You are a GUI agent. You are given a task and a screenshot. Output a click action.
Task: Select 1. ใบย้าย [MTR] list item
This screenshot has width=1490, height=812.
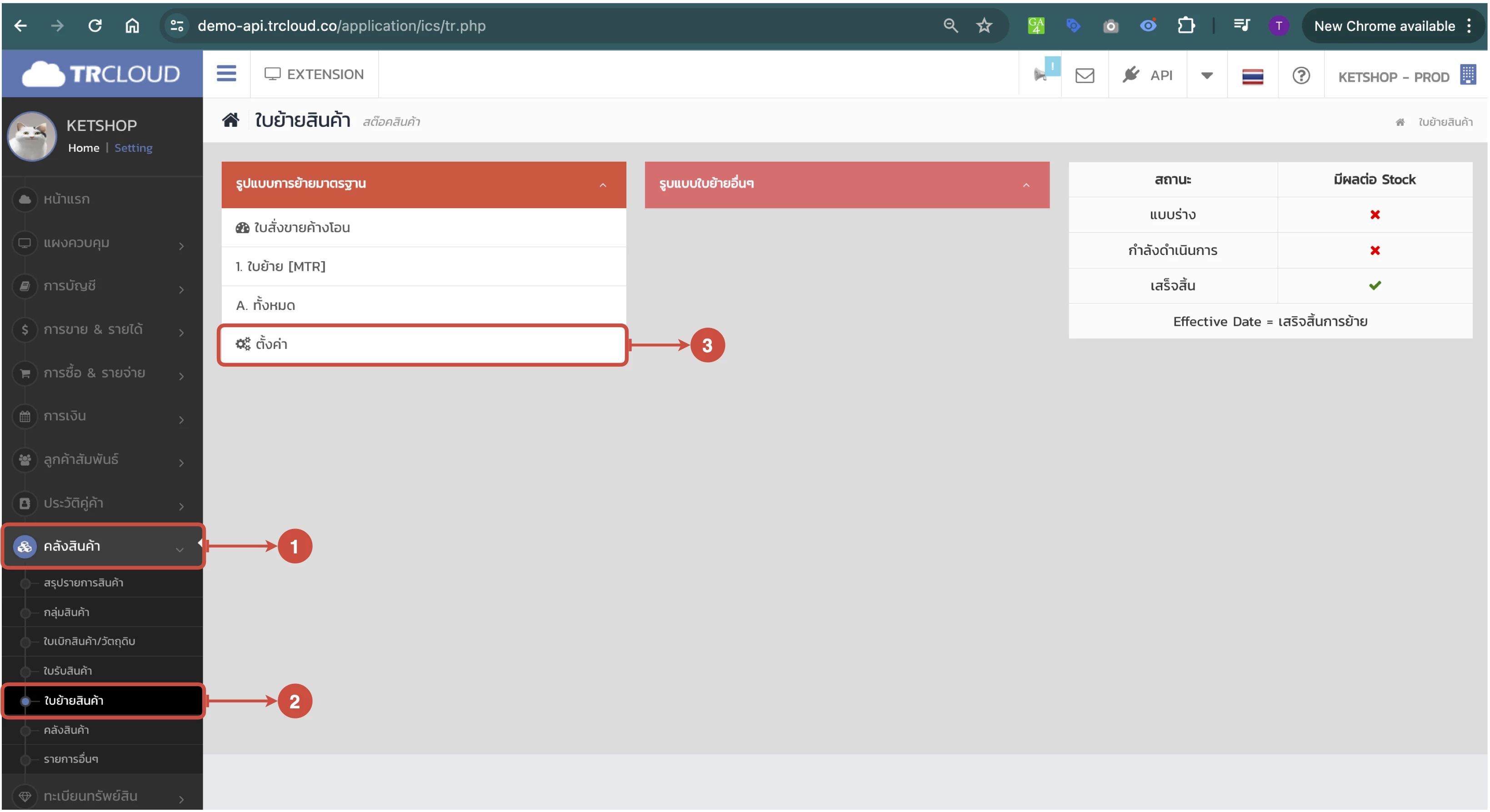[x=281, y=267]
